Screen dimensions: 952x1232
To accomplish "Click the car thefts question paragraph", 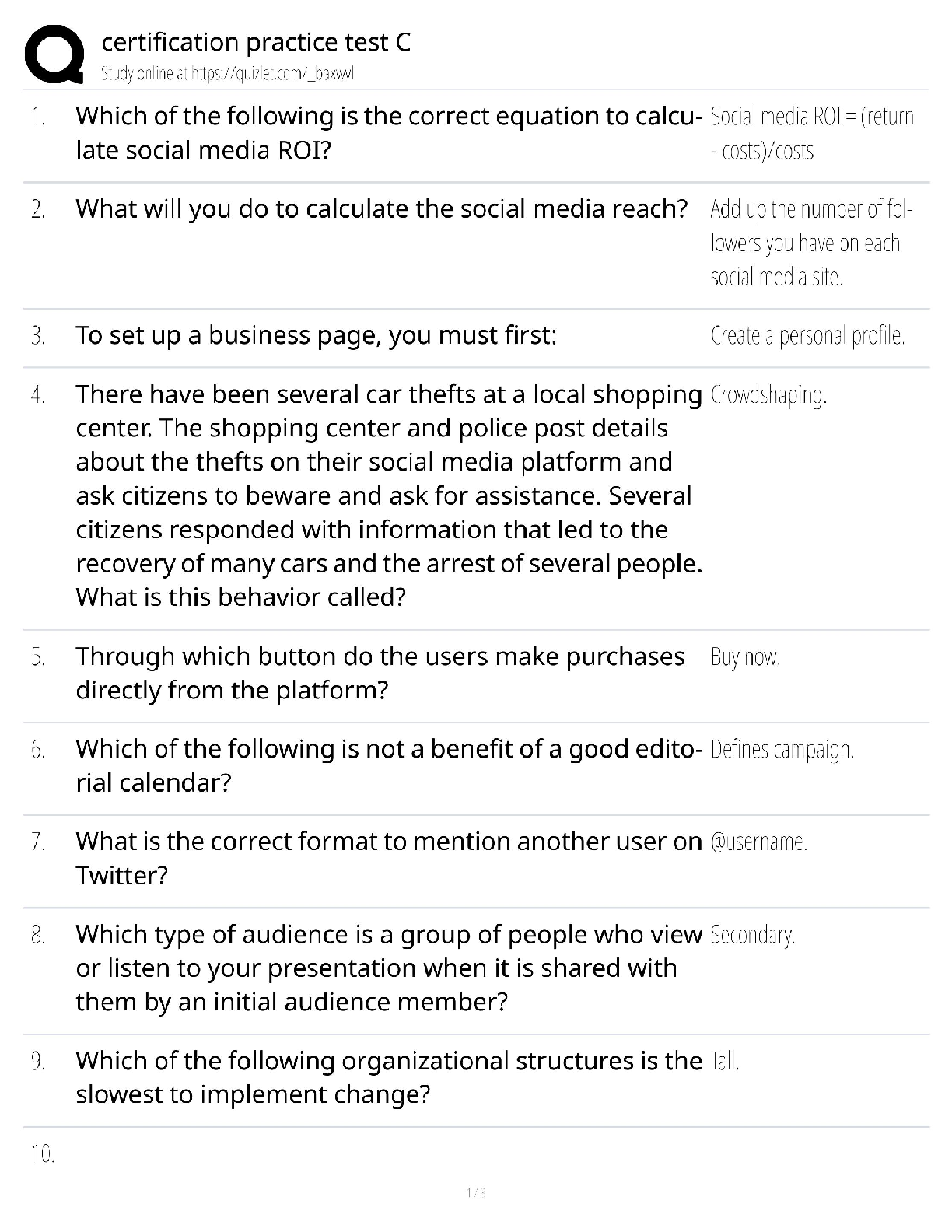I will [389, 495].
